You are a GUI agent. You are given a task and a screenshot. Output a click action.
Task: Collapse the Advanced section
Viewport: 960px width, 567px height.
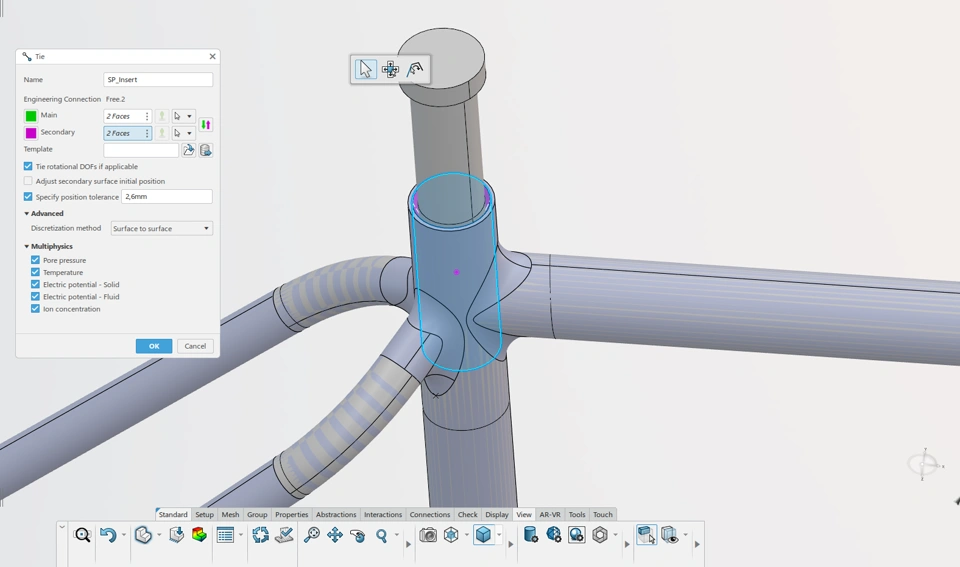pos(27,213)
